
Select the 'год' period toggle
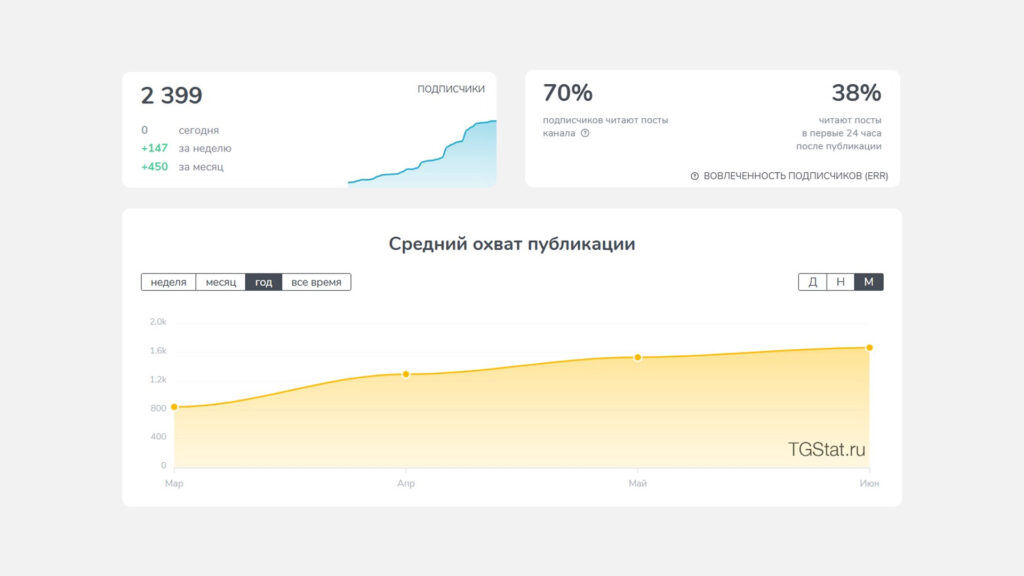[264, 282]
